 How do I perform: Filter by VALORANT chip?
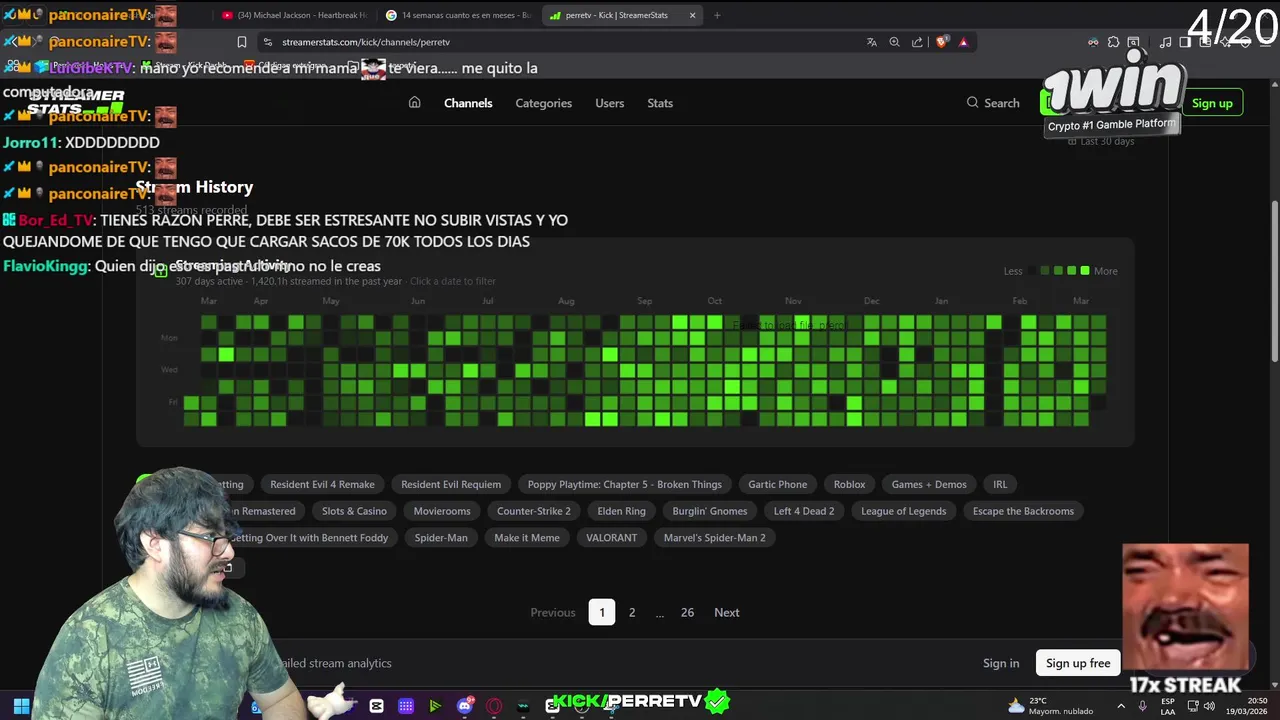611,538
